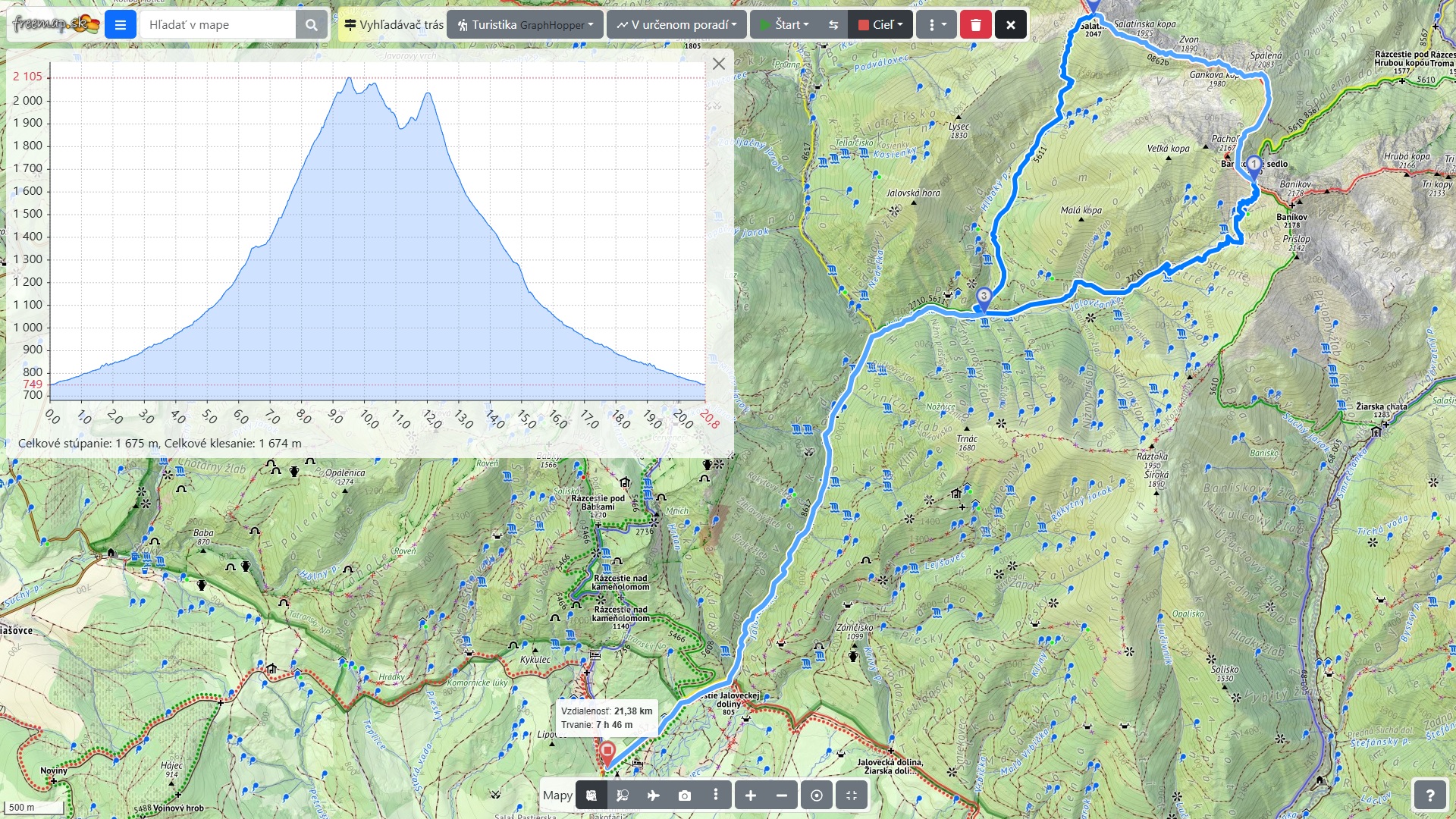This screenshot has width=1456, height=819.
Task: Click the search magnifier button
Action: click(311, 25)
